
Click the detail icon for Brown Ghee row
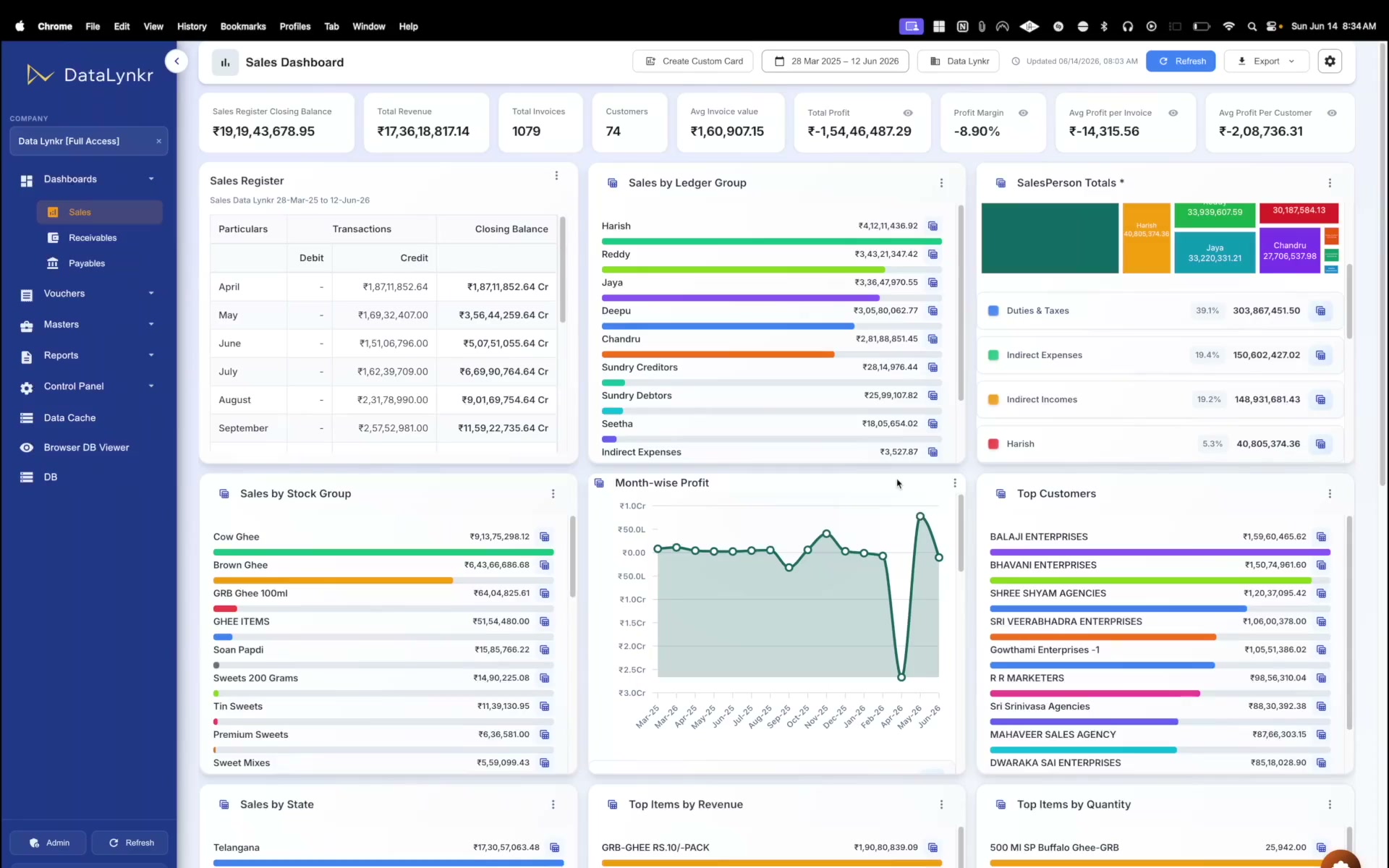point(545,565)
